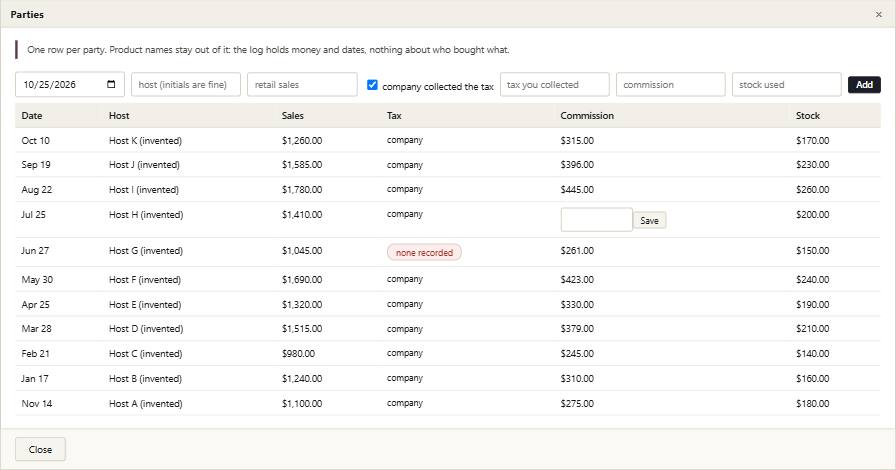Viewport: 896px width, 470px height.
Task: Click the $261.00 commission value
Action: (577, 251)
